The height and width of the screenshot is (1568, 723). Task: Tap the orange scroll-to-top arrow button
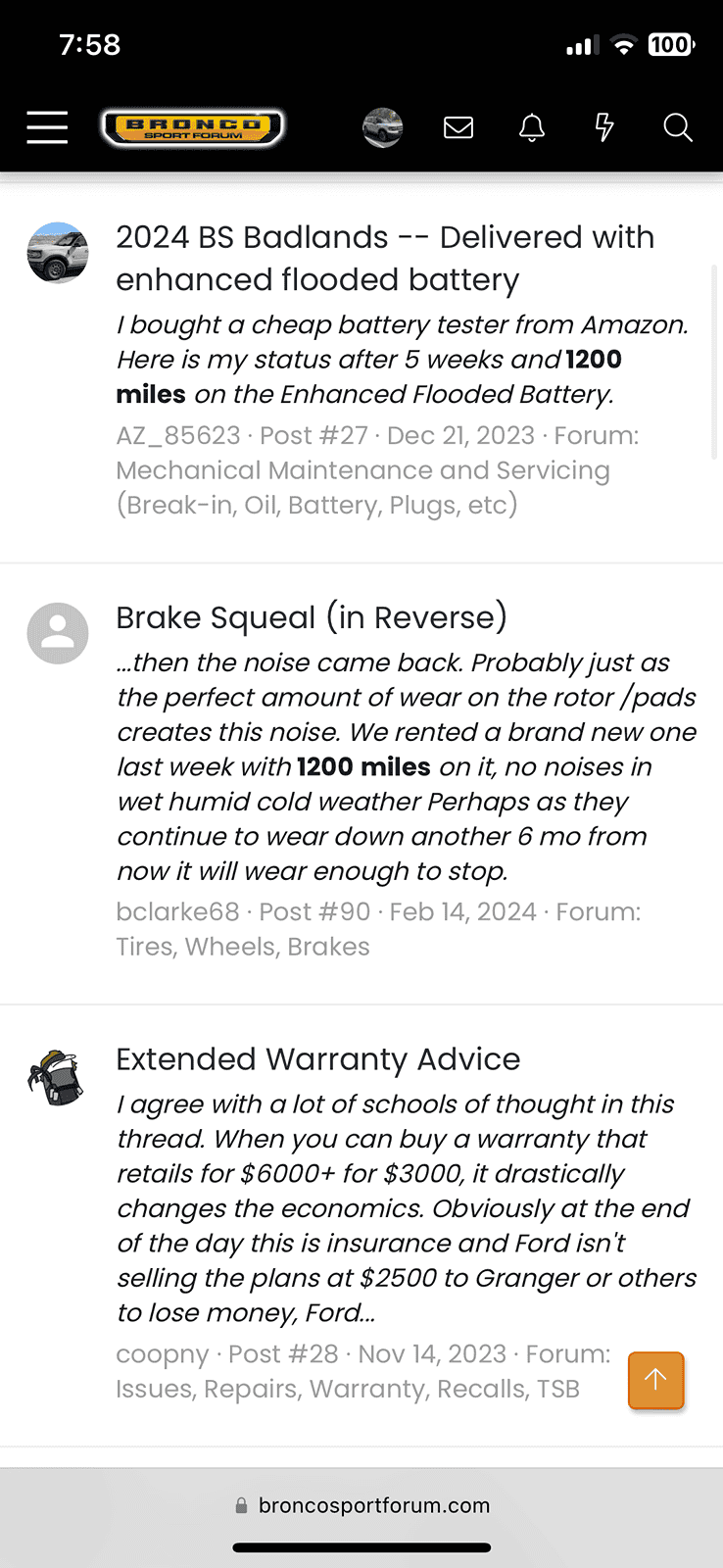(655, 1380)
